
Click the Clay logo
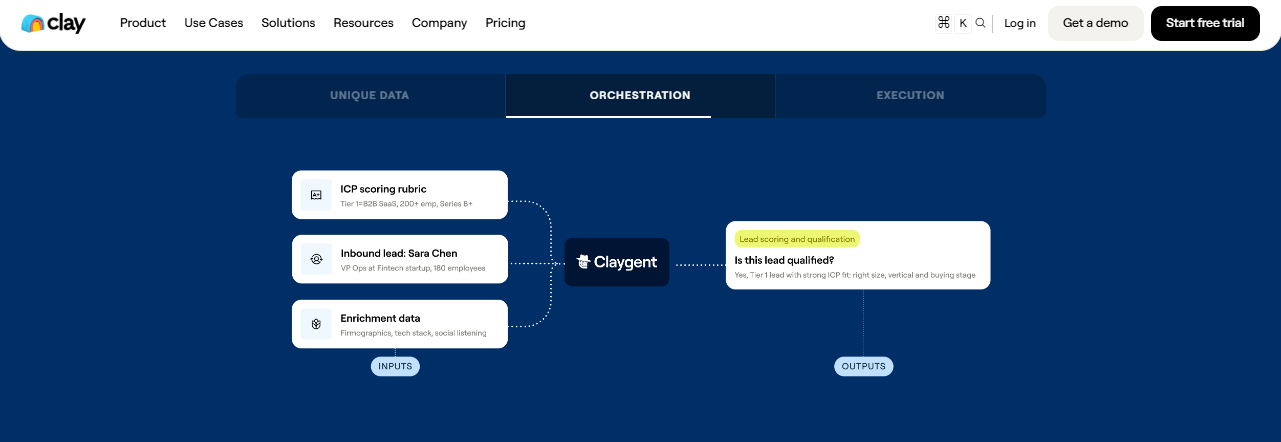coord(53,23)
